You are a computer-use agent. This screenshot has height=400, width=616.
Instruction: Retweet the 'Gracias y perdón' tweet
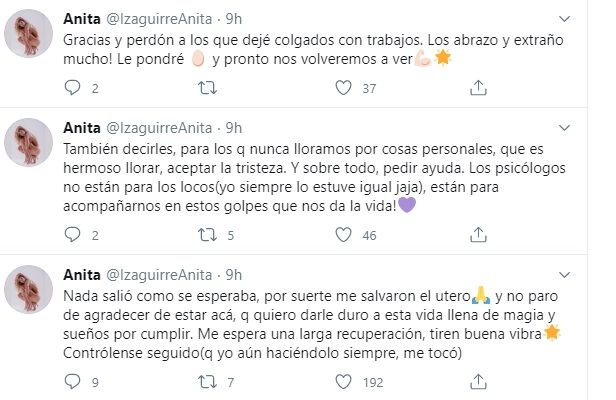(x=207, y=88)
